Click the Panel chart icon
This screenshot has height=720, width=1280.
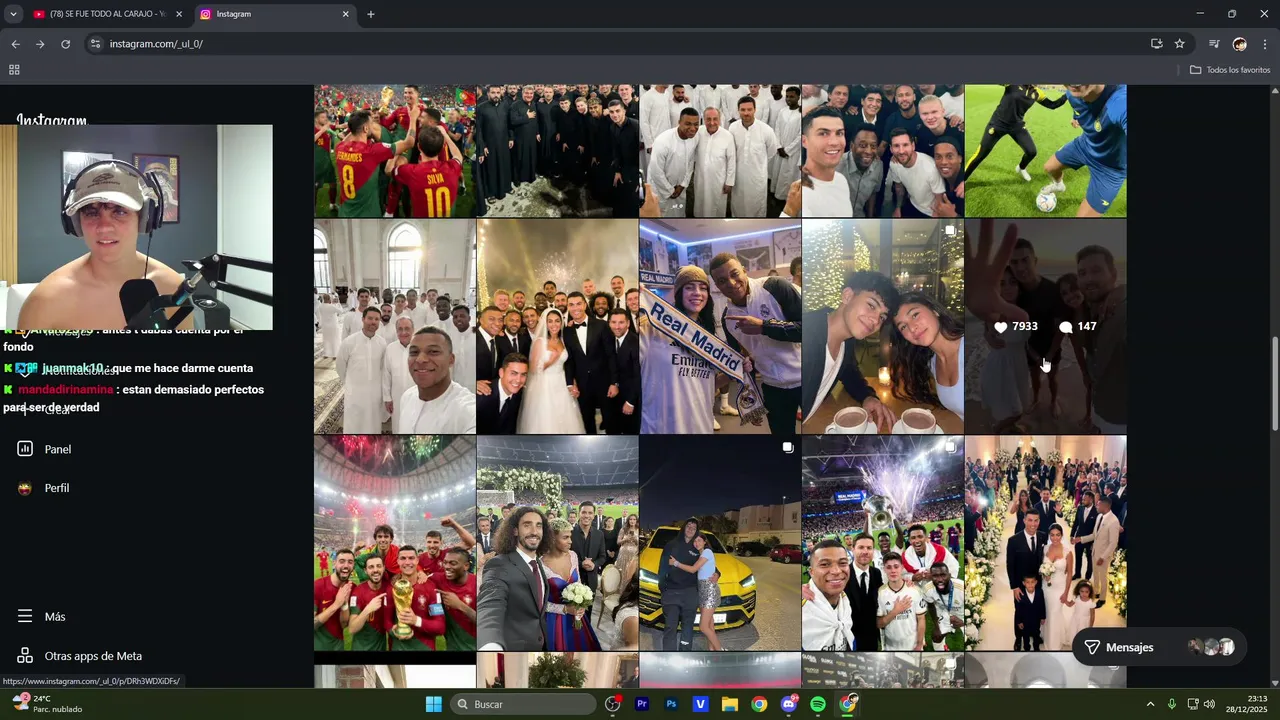(x=25, y=449)
